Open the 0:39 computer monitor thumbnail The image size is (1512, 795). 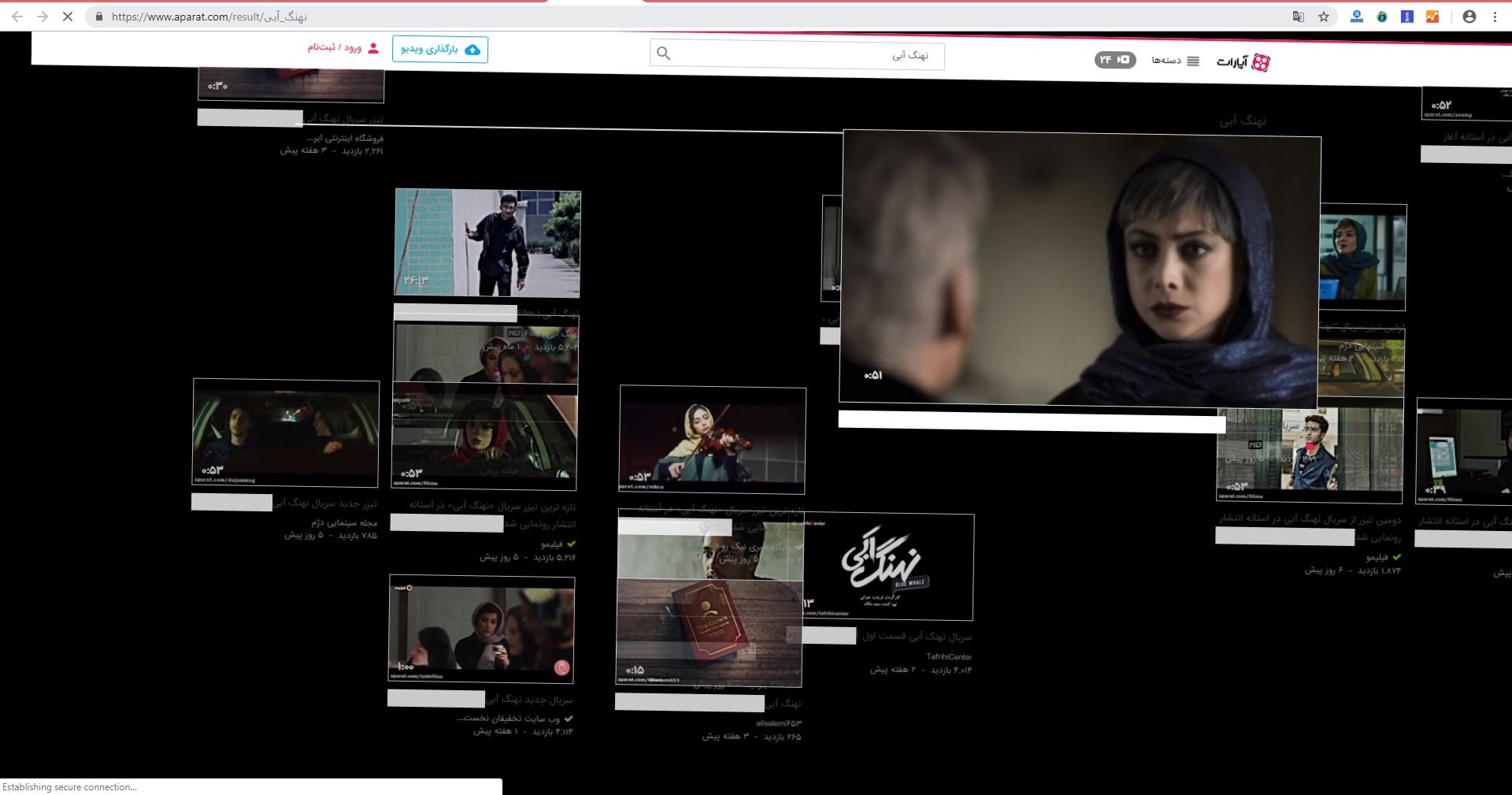pos(1464,451)
